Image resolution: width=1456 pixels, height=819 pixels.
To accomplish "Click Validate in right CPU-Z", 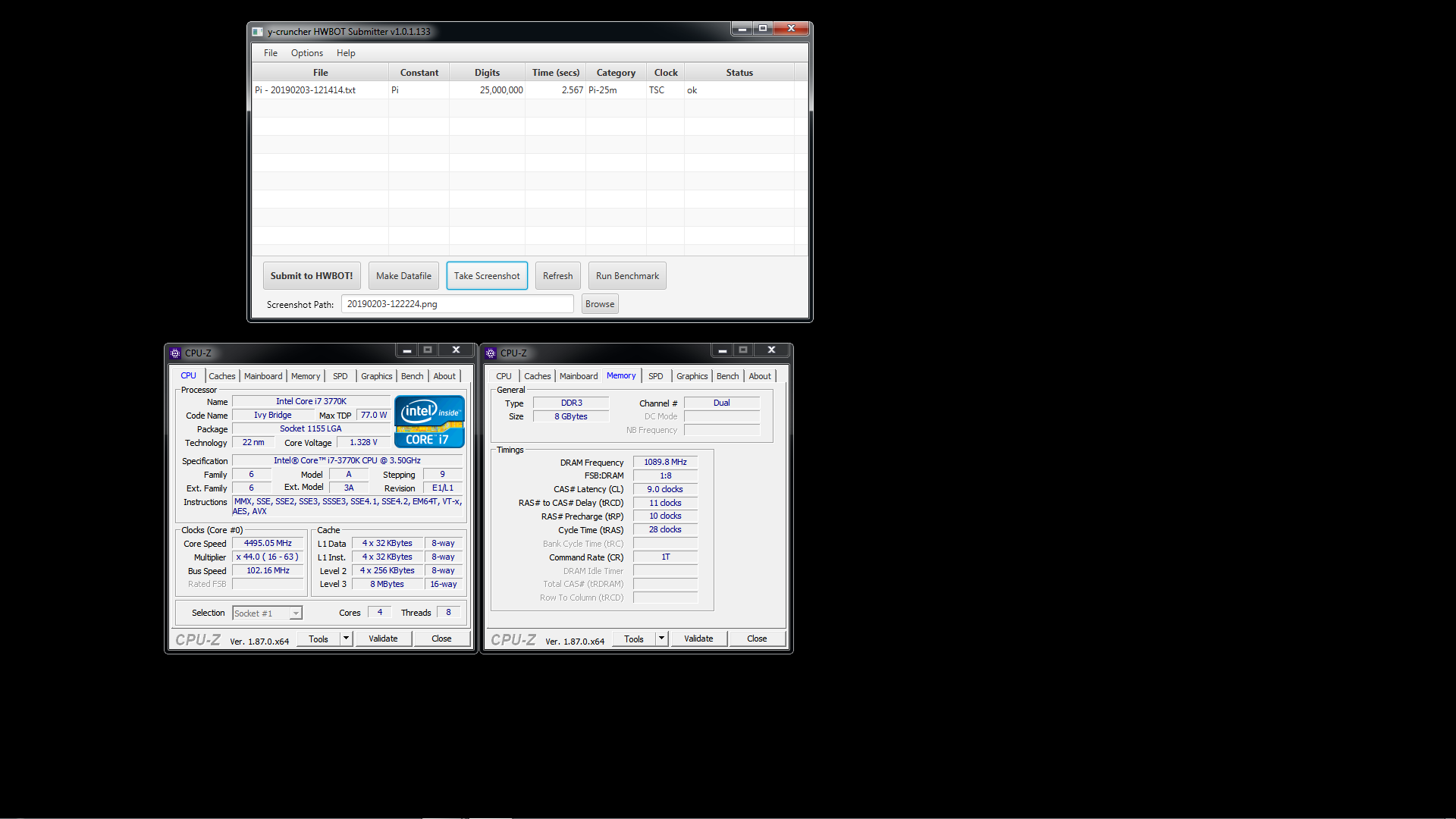I will pos(698,639).
